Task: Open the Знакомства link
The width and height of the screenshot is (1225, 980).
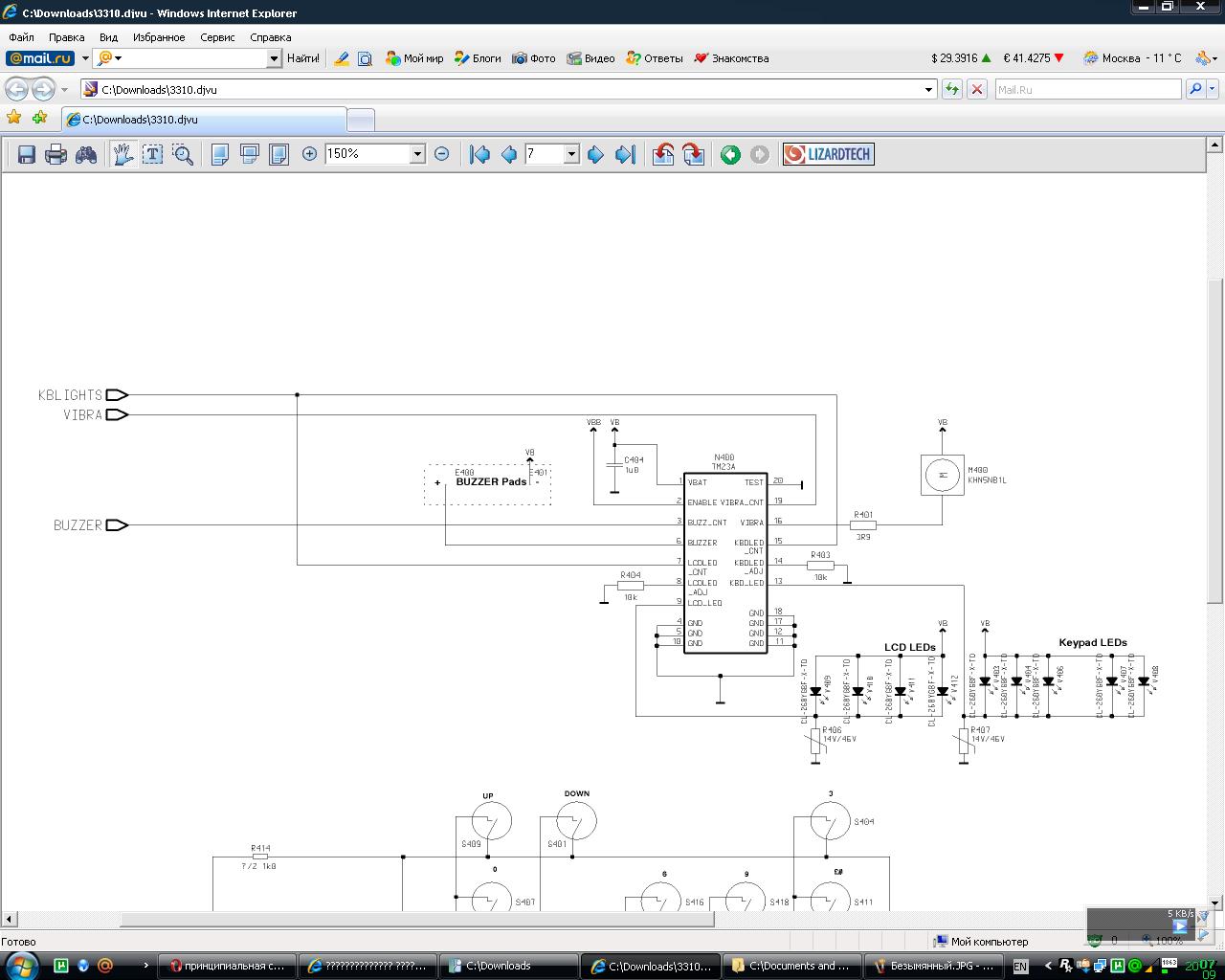Action: [x=731, y=58]
